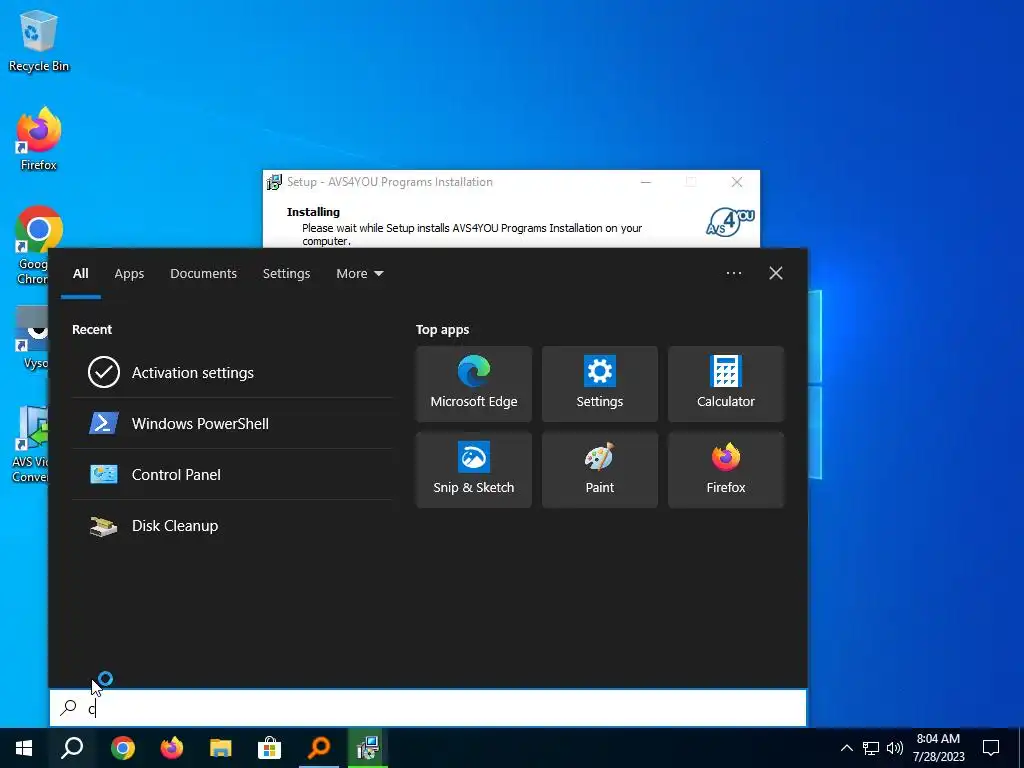Click in the search text box
The height and width of the screenshot is (768, 1024).
[428, 708]
